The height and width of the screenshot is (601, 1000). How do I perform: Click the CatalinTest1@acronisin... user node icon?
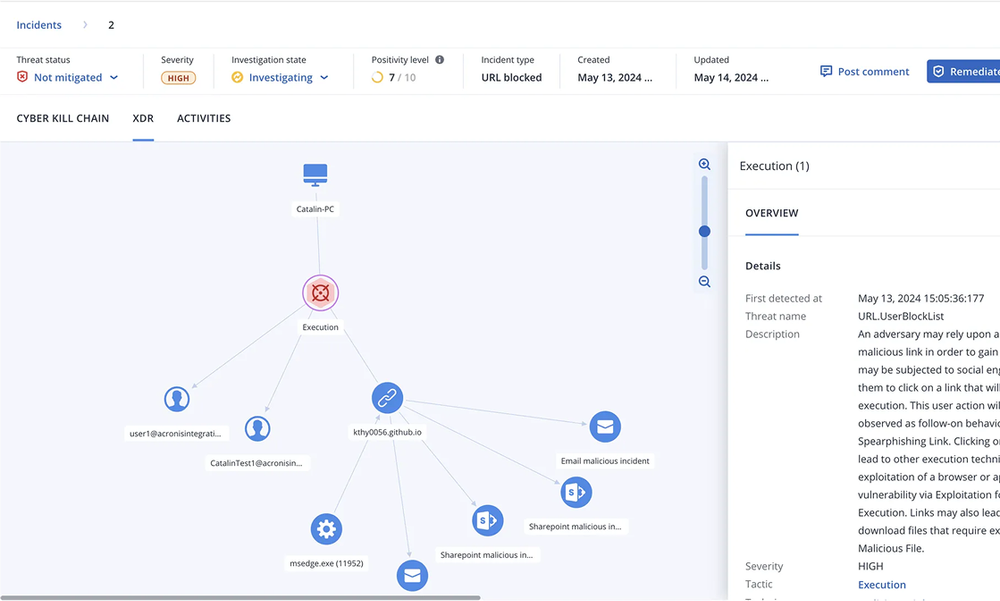[x=258, y=429]
